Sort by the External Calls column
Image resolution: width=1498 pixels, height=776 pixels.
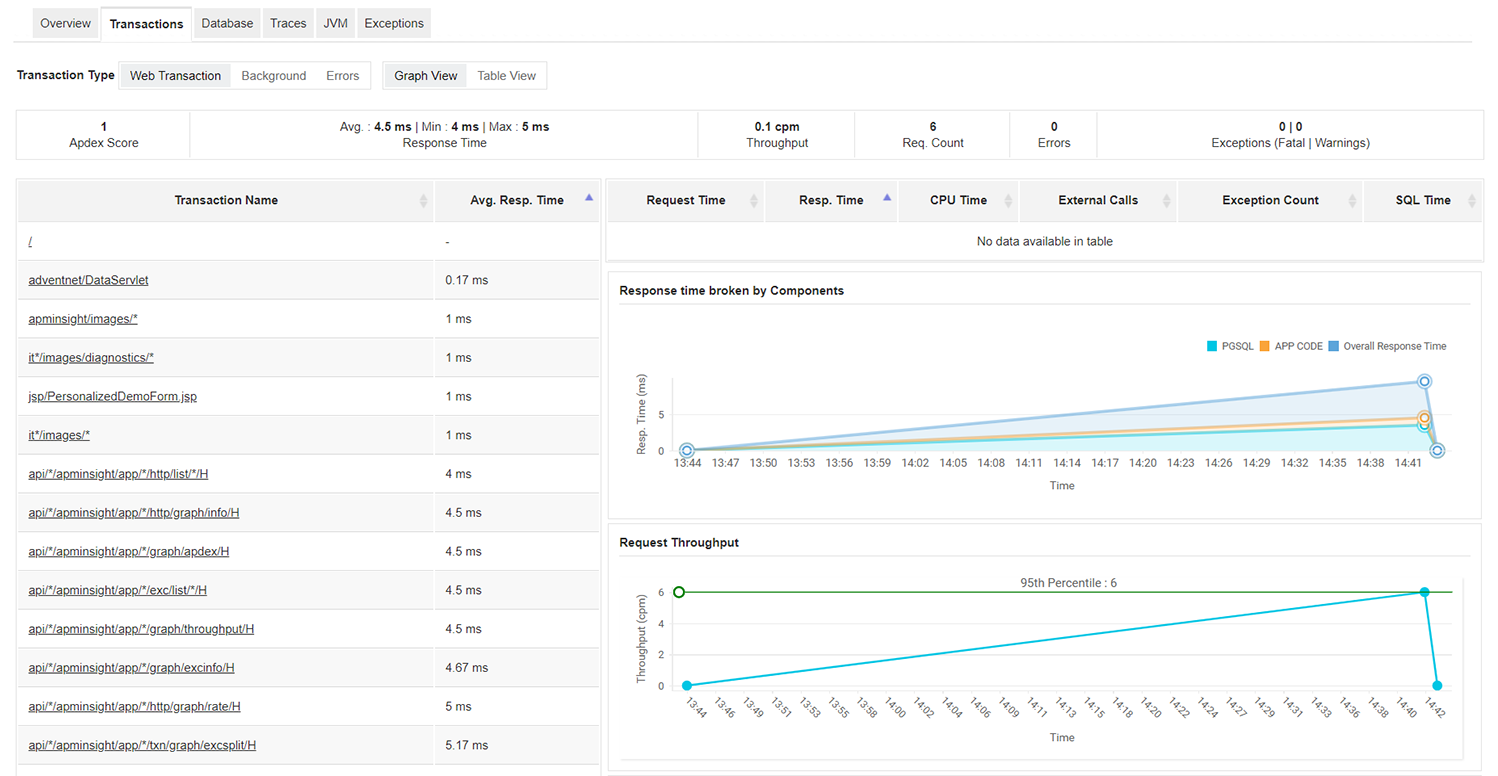pos(1167,201)
